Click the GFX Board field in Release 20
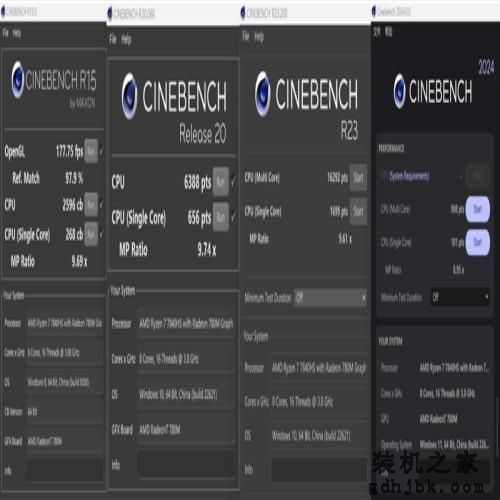Image resolution: width=500 pixels, height=500 pixels. (x=186, y=430)
